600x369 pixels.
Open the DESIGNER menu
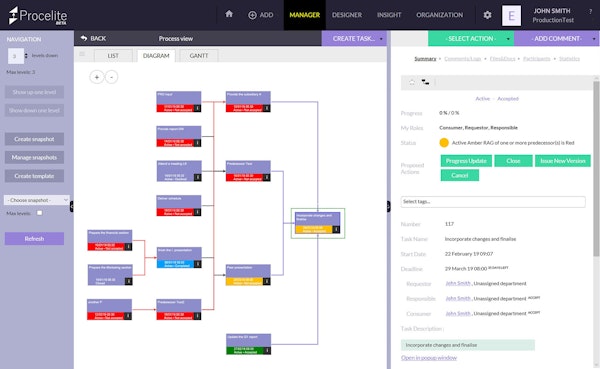[347, 15]
